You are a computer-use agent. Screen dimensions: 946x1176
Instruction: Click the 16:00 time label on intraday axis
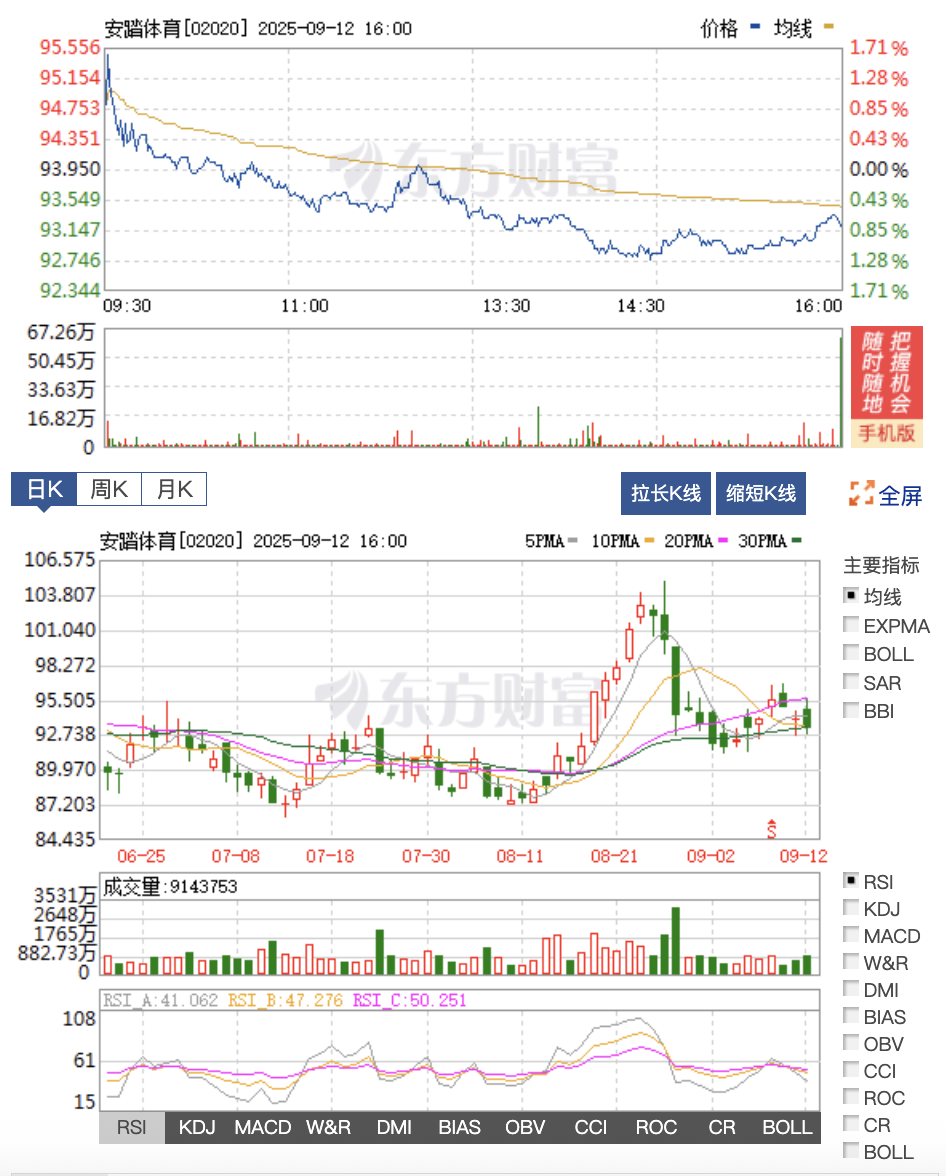pyautogui.click(x=818, y=305)
